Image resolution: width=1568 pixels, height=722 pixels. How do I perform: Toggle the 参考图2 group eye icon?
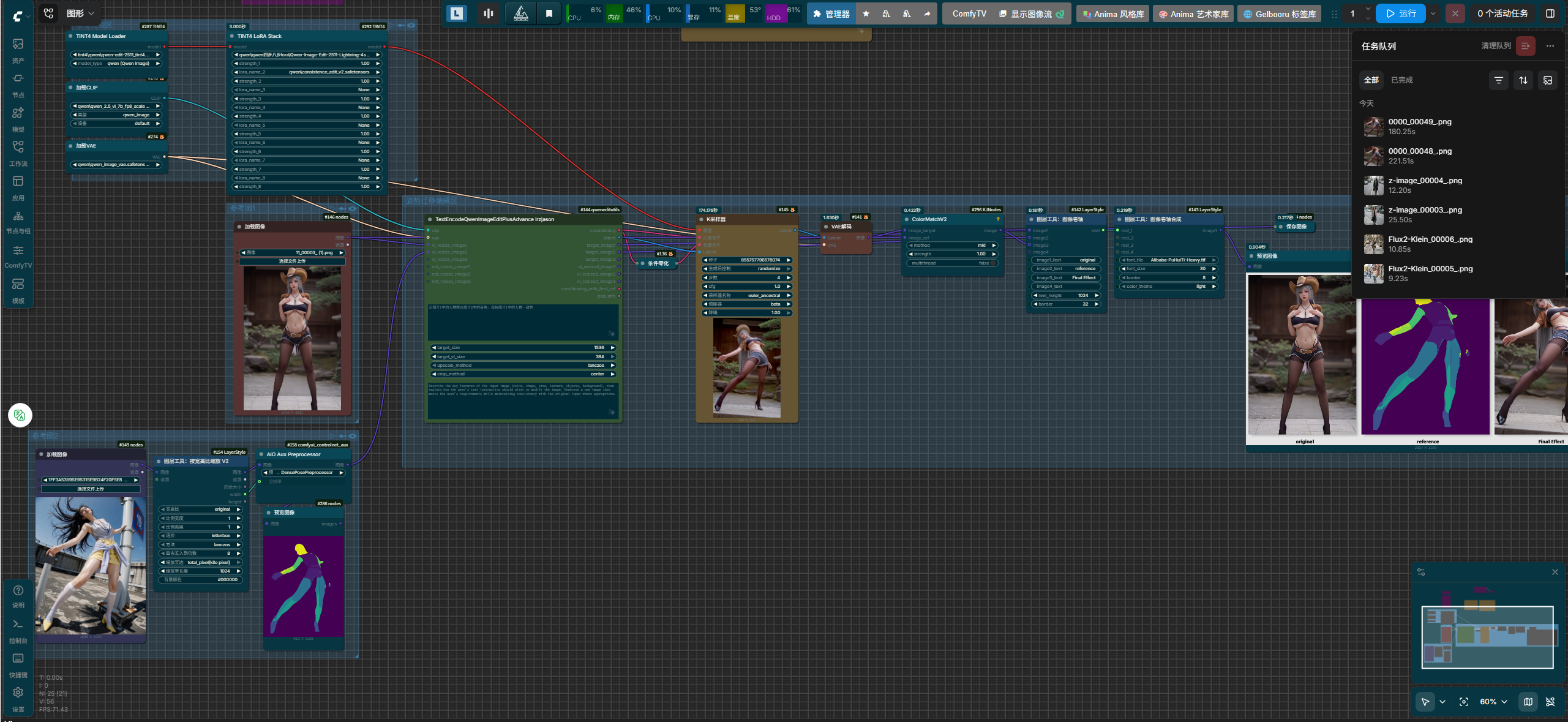pos(353,436)
